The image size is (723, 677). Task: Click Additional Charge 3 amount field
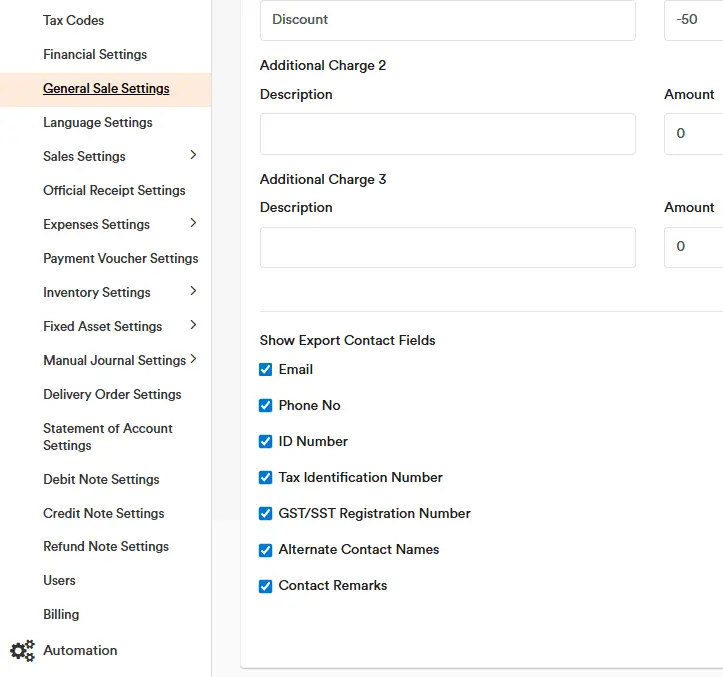[x=693, y=247]
